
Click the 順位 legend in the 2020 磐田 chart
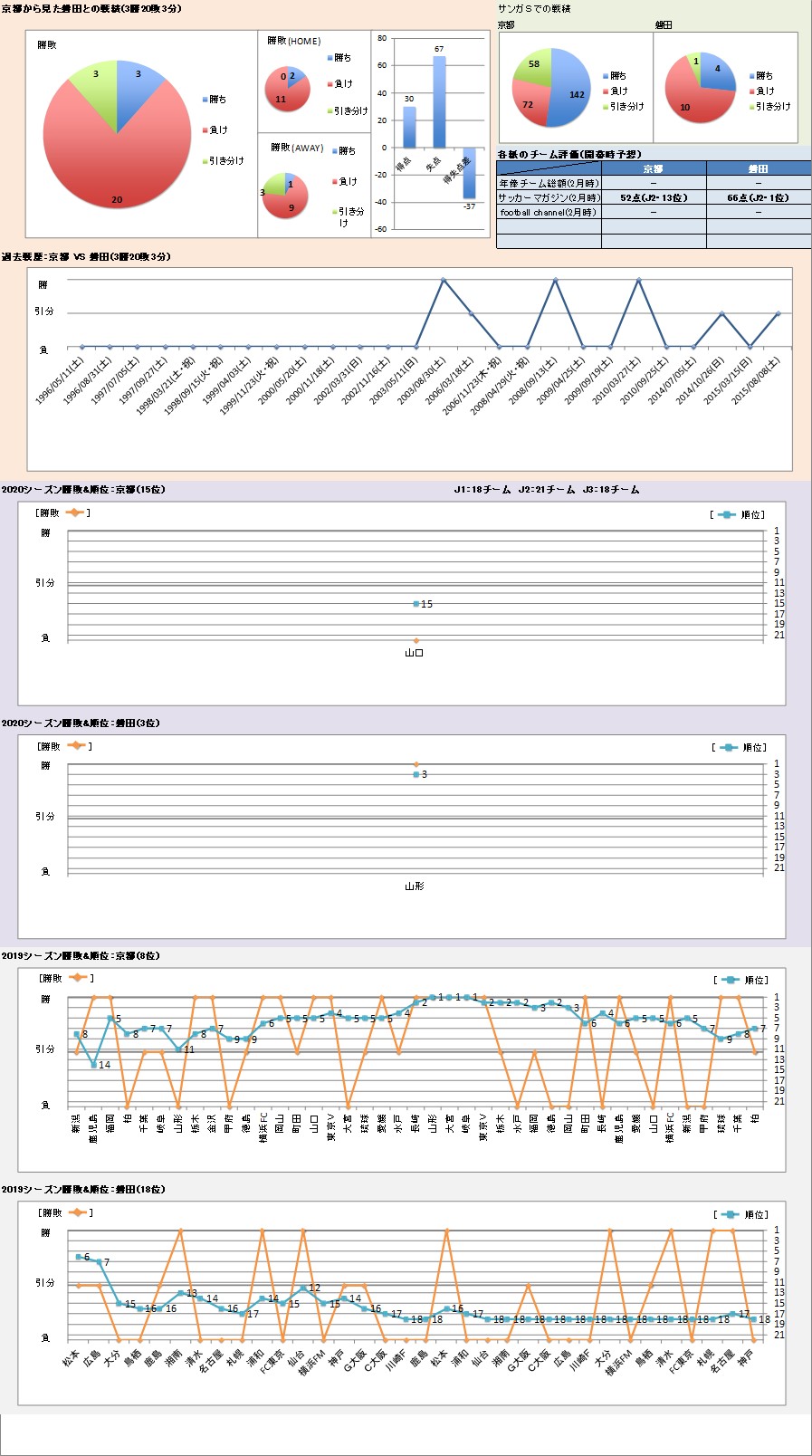[x=740, y=748]
